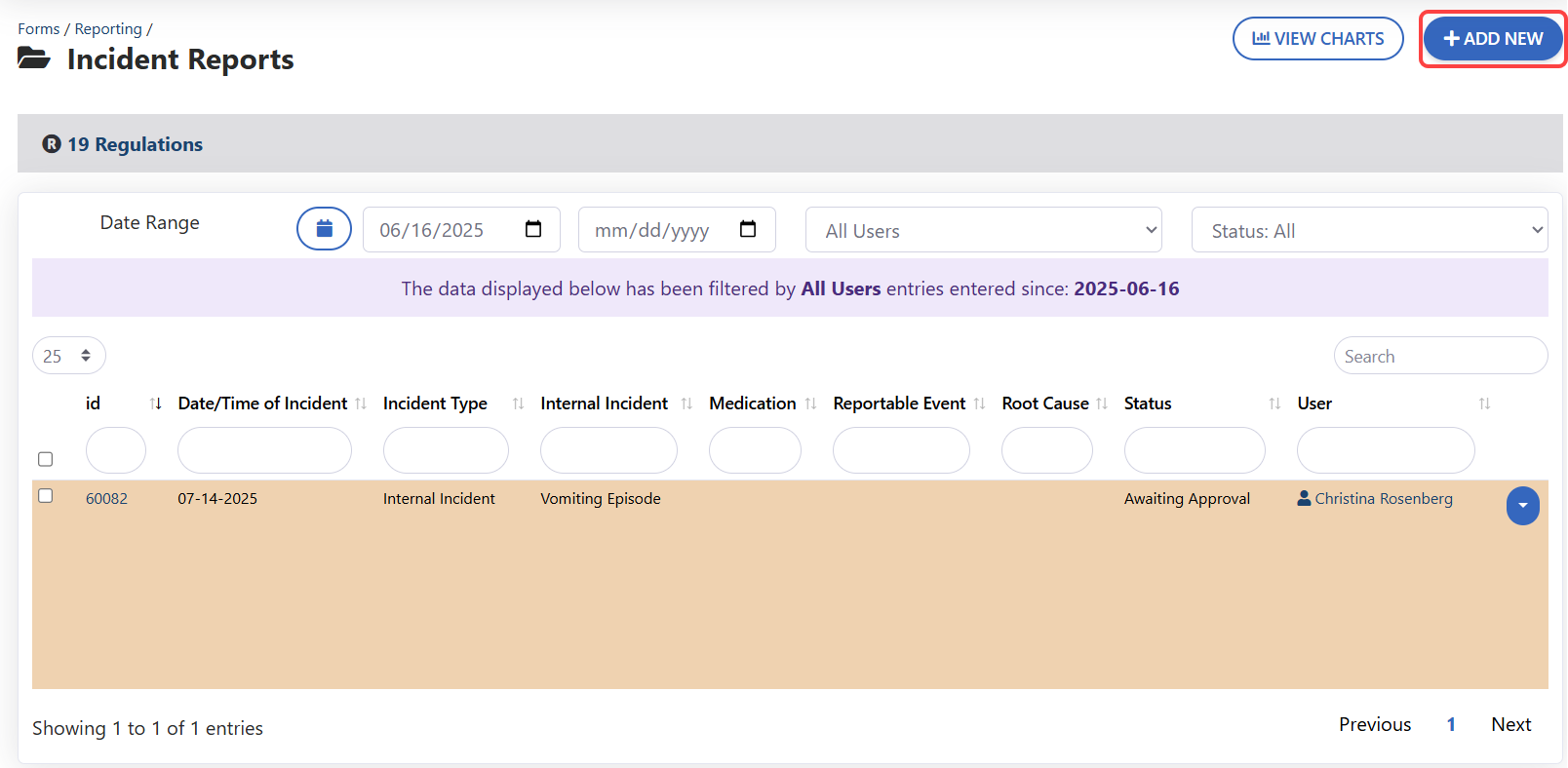The height and width of the screenshot is (768, 1568).
Task: Click the blue calendar icon button
Action: pos(324,229)
